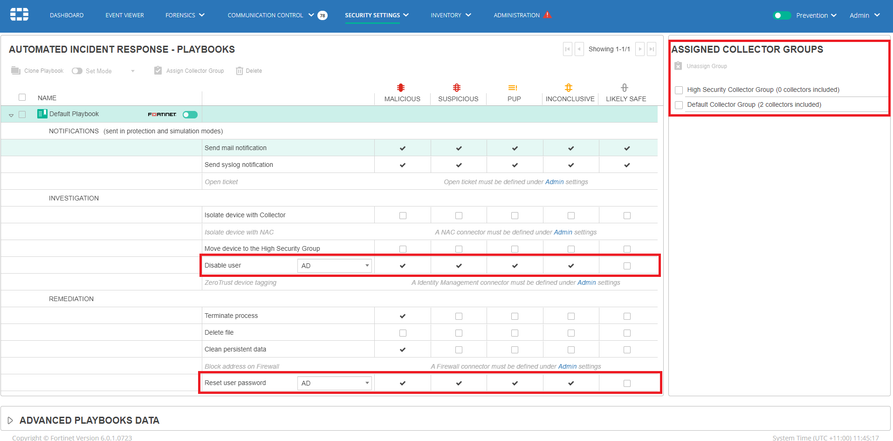The image size is (893, 441).
Task: Click the Fortinet logo icon
Action: click(x=19, y=15)
